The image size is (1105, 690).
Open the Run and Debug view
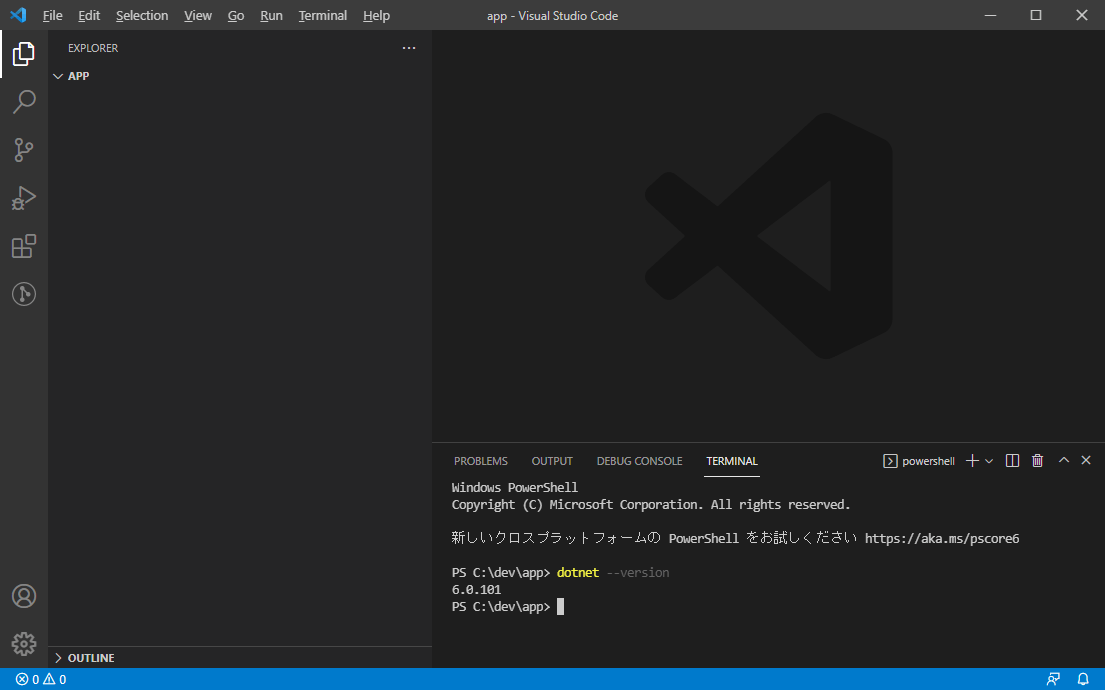[24, 198]
